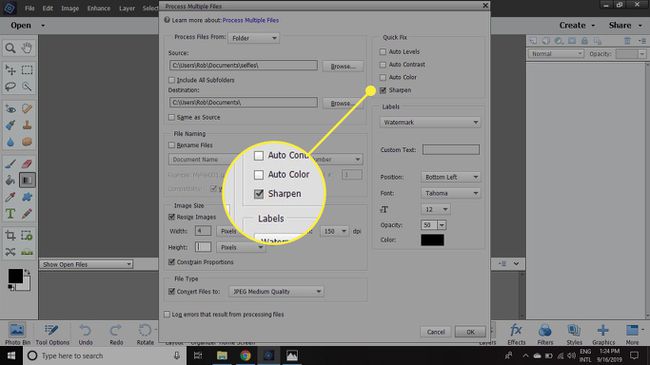650x365 pixels.
Task: Open the Position Bottom Left dropdown
Action: (451, 177)
